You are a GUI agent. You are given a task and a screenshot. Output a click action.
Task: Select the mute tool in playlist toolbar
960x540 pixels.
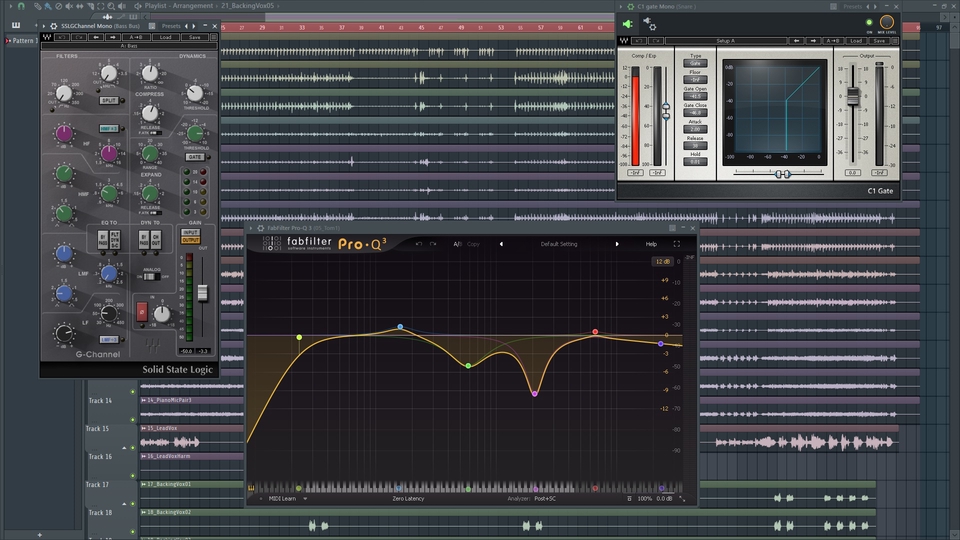click(69, 6)
